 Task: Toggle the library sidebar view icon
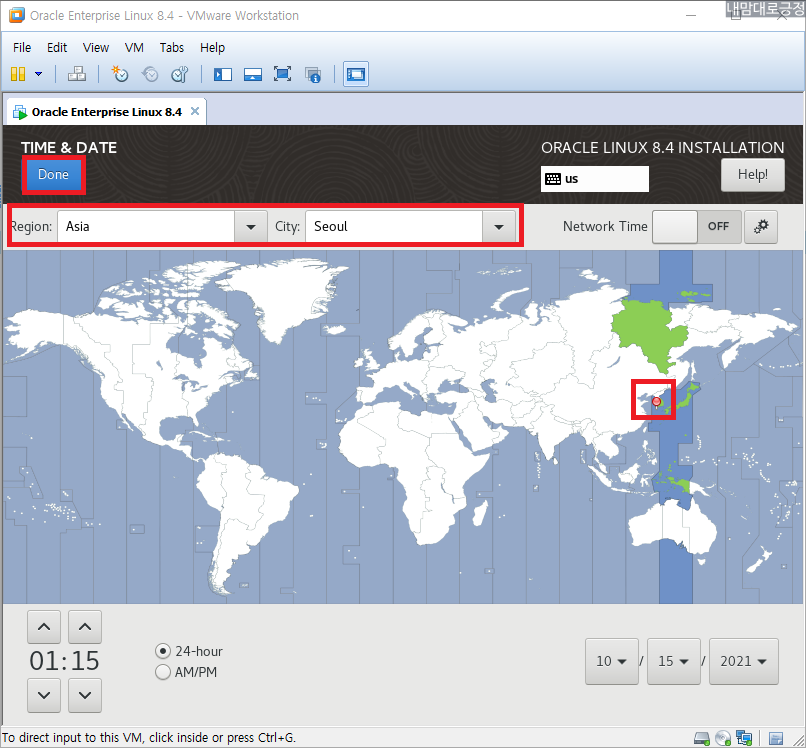point(223,75)
